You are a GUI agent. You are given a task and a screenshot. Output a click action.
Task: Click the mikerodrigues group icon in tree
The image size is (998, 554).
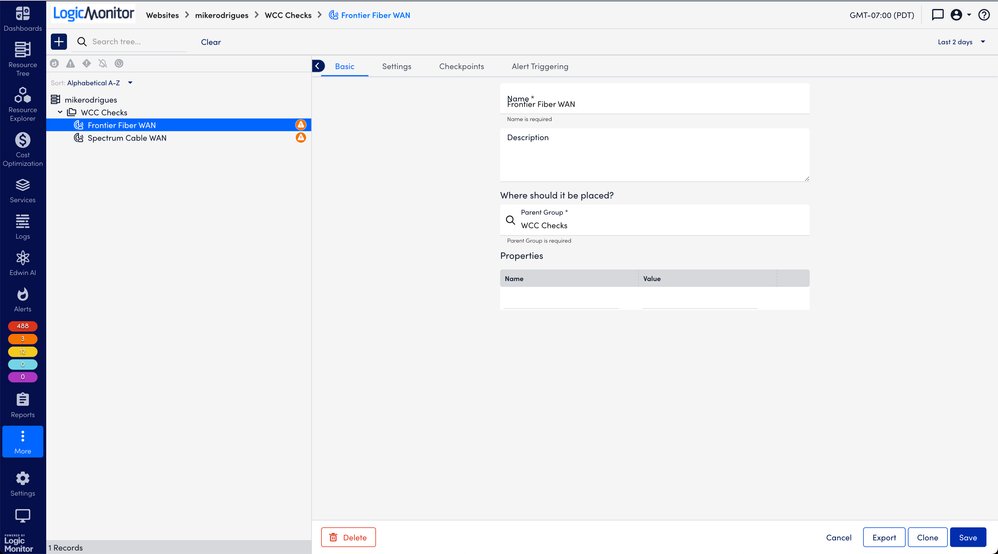55,99
